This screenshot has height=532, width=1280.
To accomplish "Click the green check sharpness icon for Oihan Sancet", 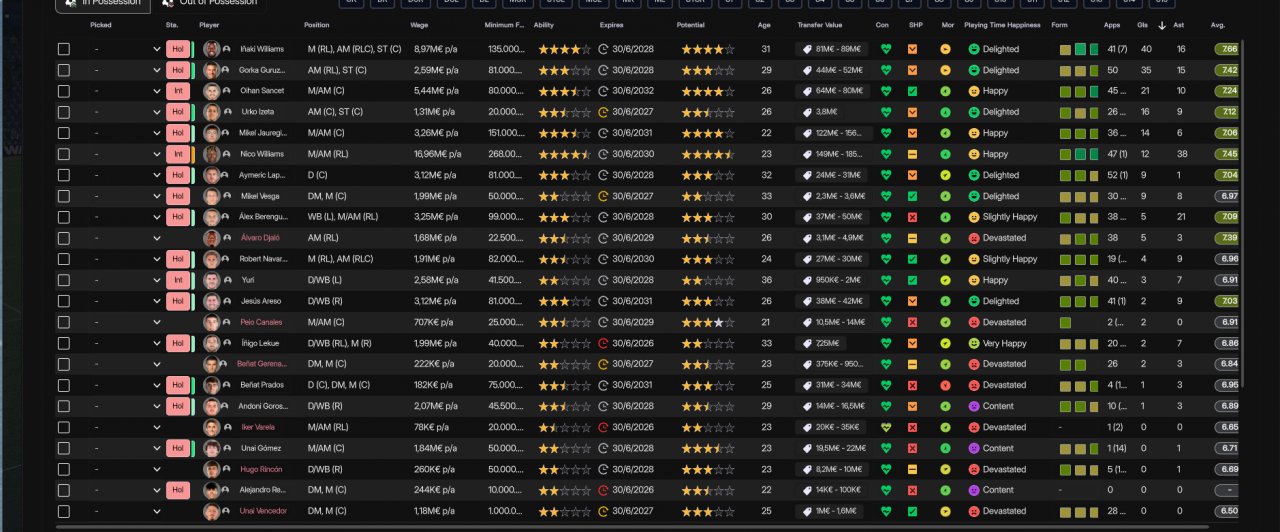I will coord(912,91).
